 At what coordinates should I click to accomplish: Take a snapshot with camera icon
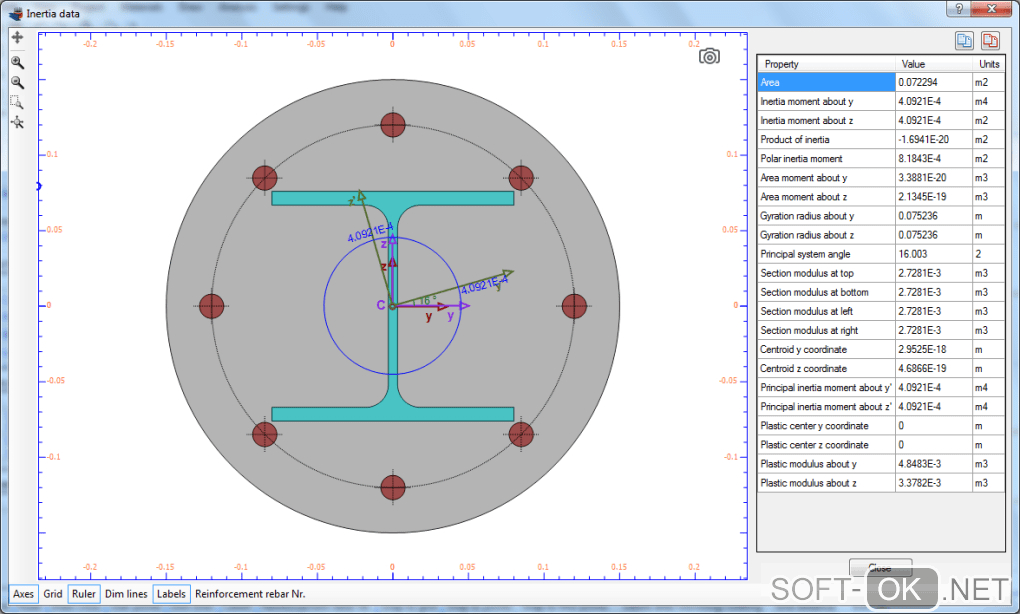click(709, 56)
